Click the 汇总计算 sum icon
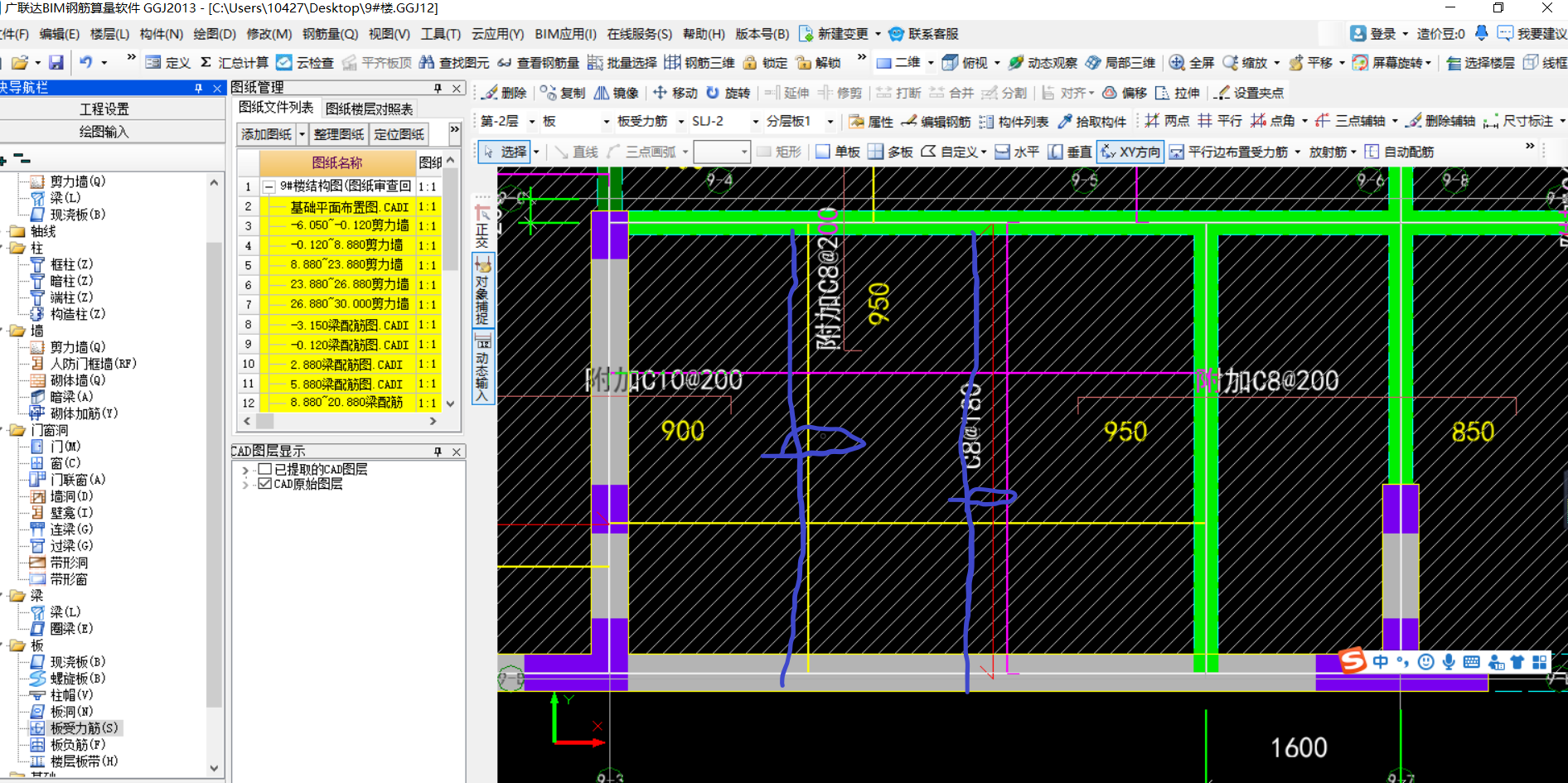The height and width of the screenshot is (783, 1568). (x=206, y=62)
